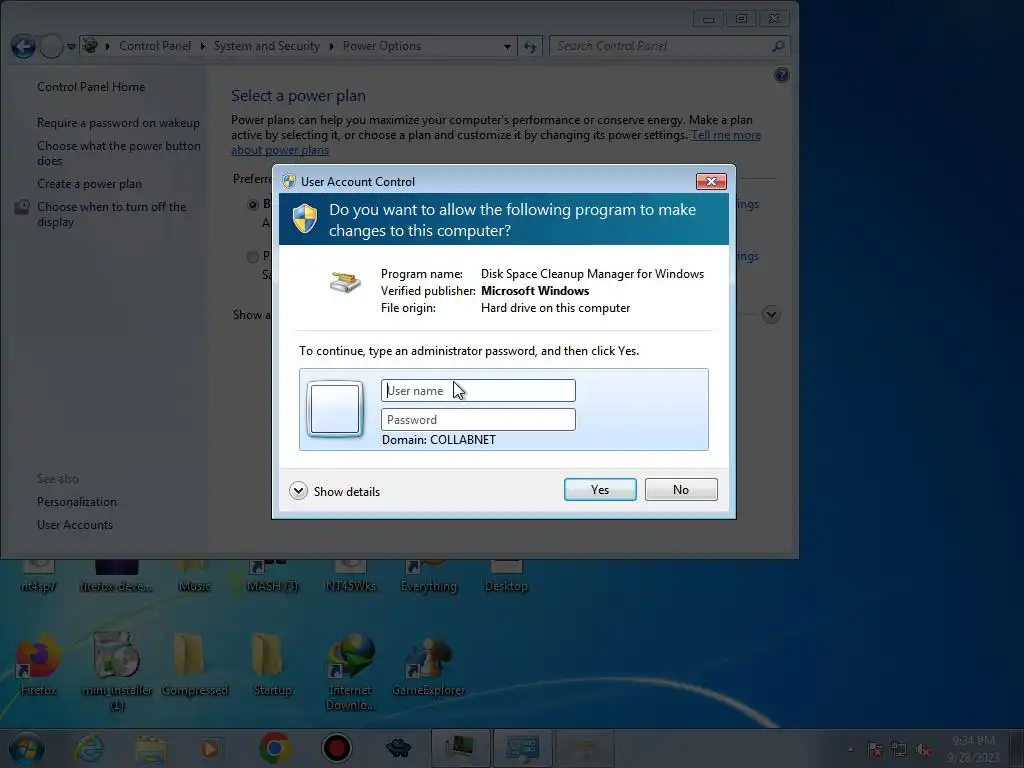The width and height of the screenshot is (1024, 768).
Task: Open the NT45Wks desktop icon
Action: pyautogui.click(x=351, y=577)
